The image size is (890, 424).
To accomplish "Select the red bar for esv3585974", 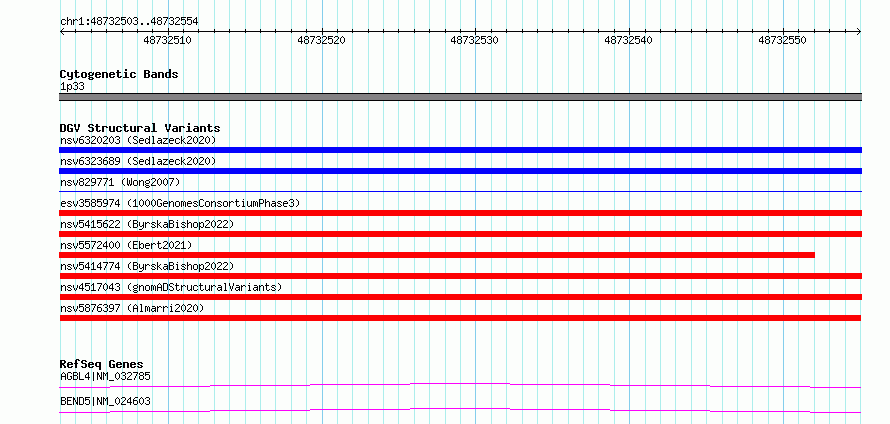I will (460, 213).
